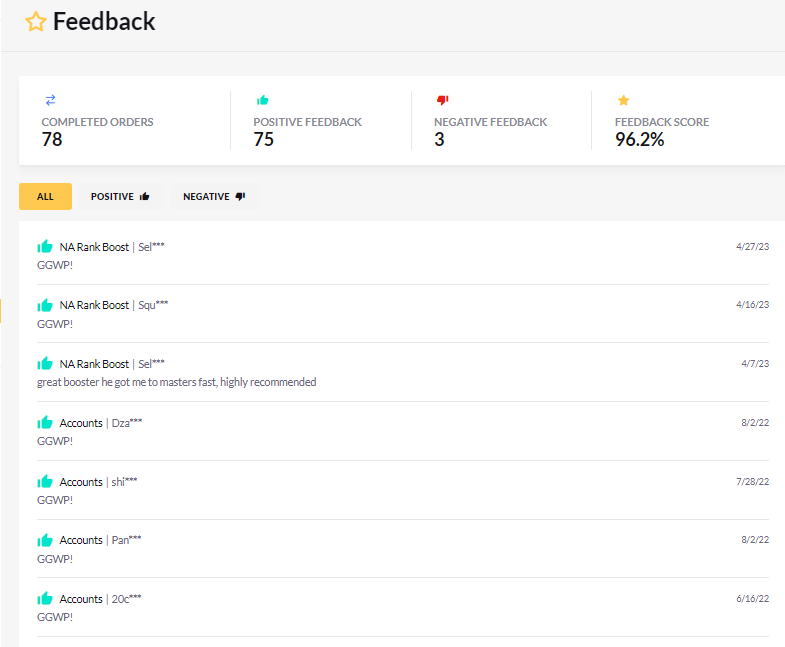Select the ALL filter tab
785x647 pixels.
tap(45, 196)
